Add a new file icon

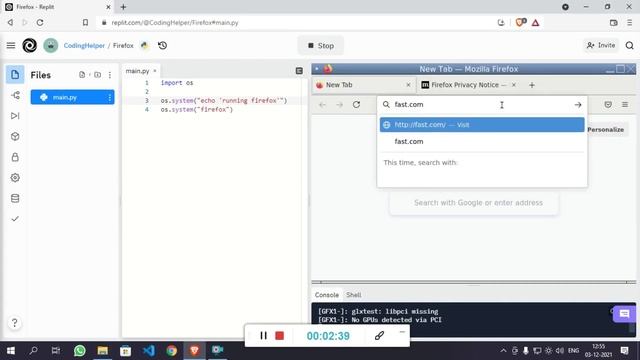click(x=82, y=75)
